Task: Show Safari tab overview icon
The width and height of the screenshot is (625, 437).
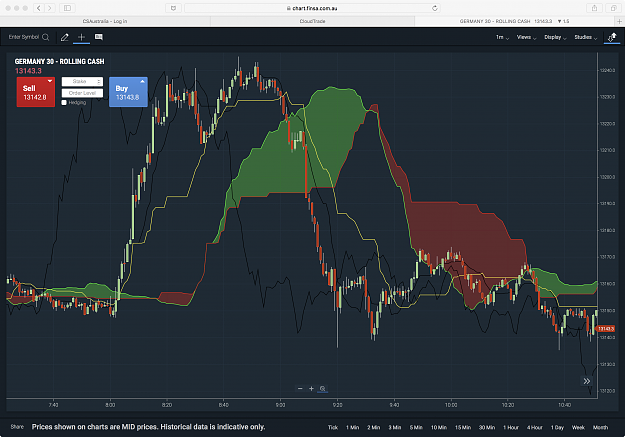Action: pyautogui.click(x=613, y=8)
